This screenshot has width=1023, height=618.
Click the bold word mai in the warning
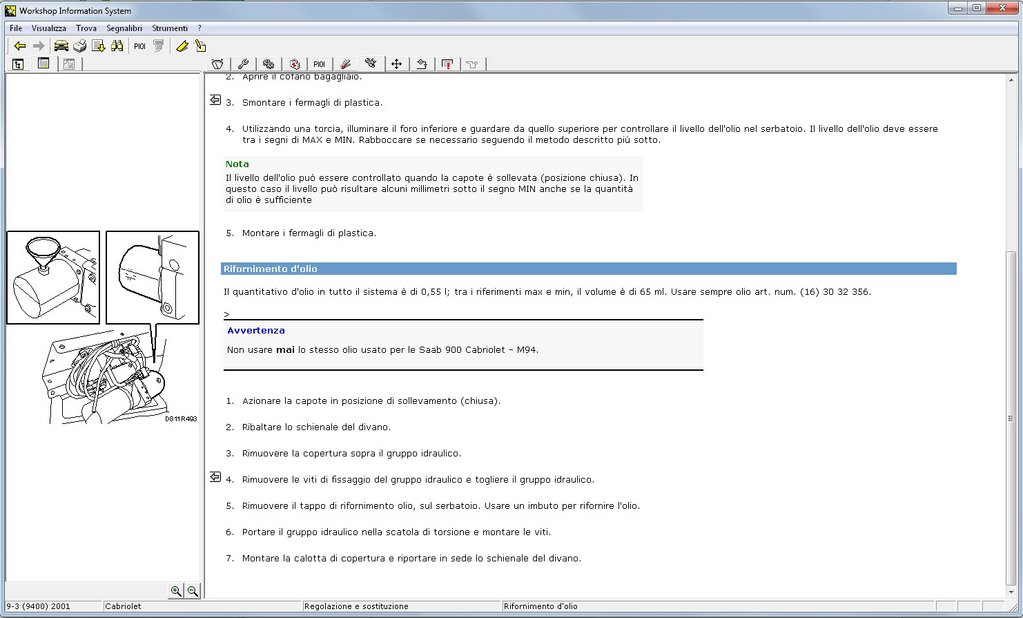pos(285,350)
